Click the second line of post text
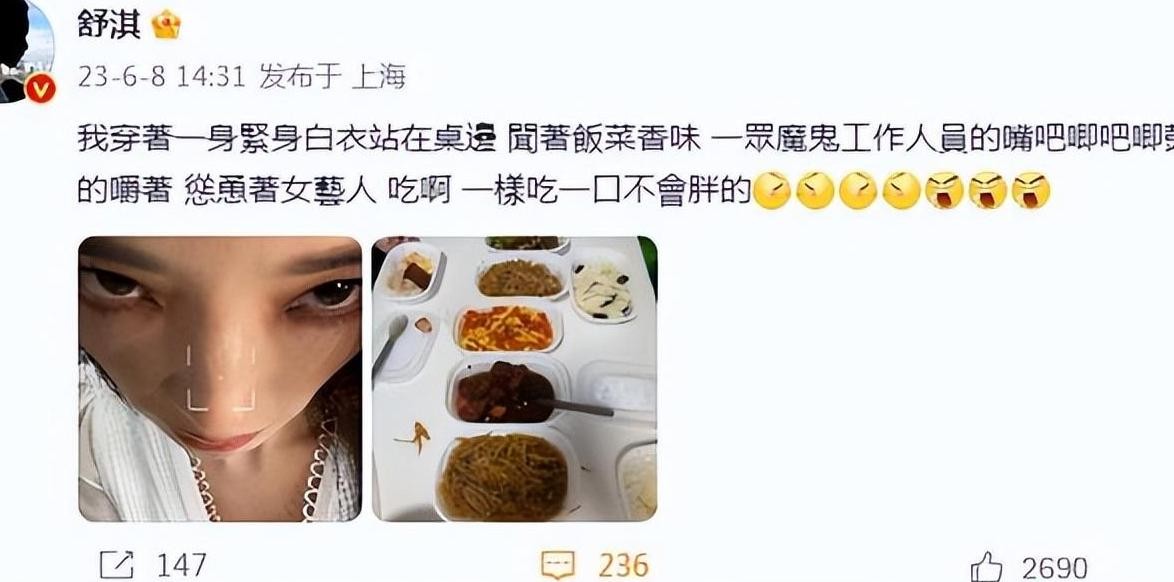 coord(564,191)
